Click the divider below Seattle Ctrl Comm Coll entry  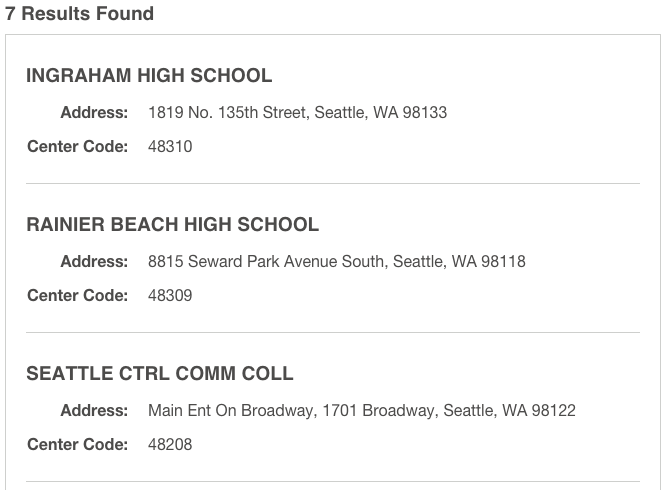(x=332, y=481)
